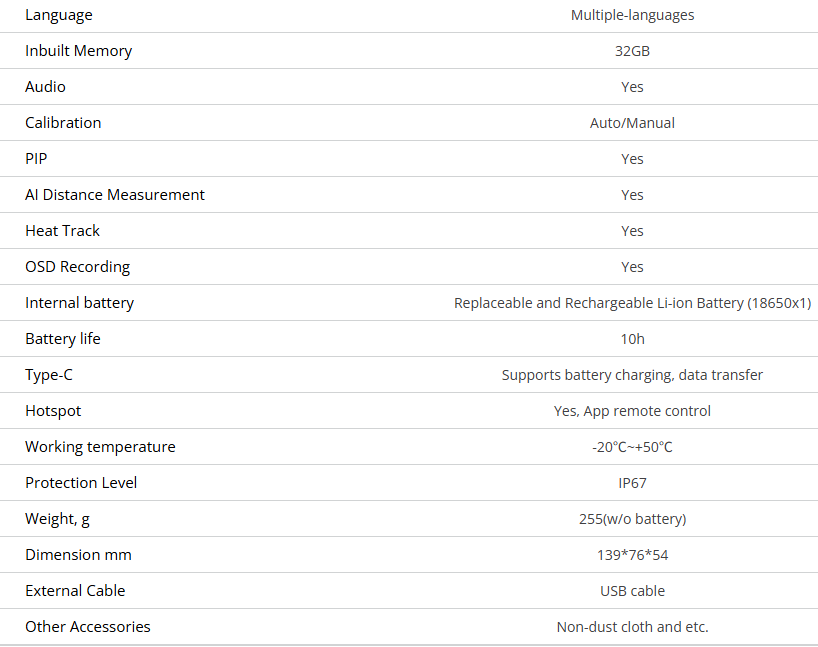The image size is (818, 647).
Task: Click the 139*76*54 dimension value
Action: coord(632,555)
